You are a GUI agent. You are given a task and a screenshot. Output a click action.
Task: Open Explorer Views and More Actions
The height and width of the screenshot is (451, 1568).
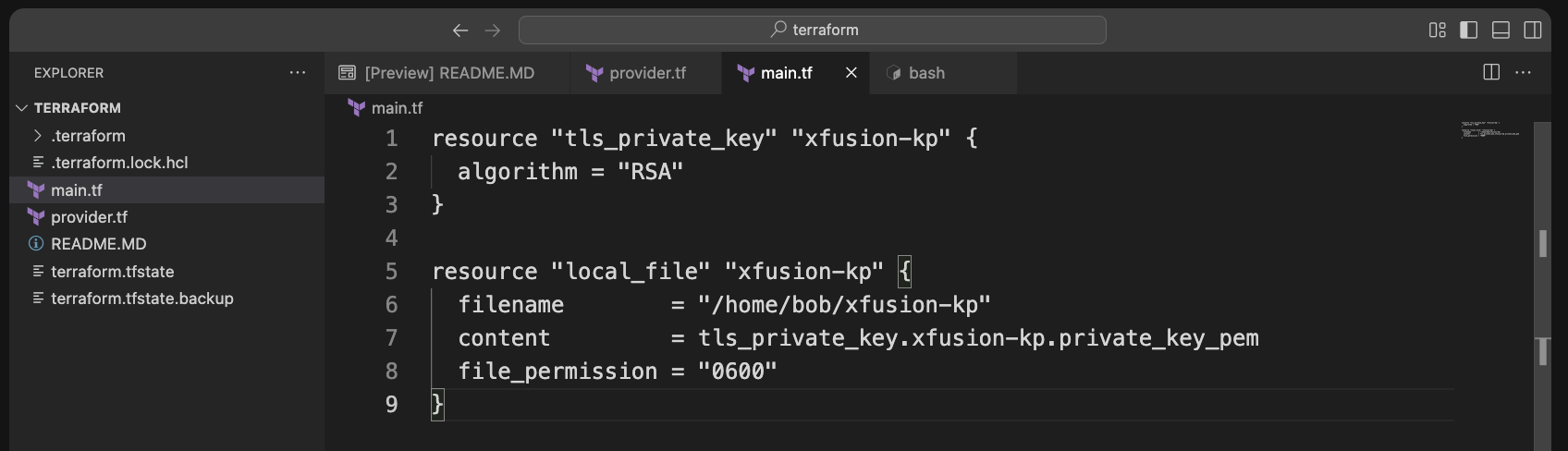point(297,72)
